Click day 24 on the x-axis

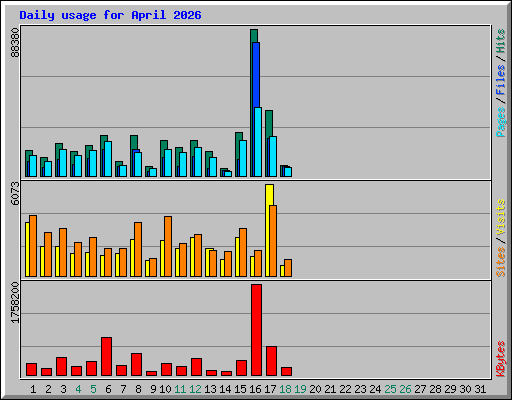375,389
